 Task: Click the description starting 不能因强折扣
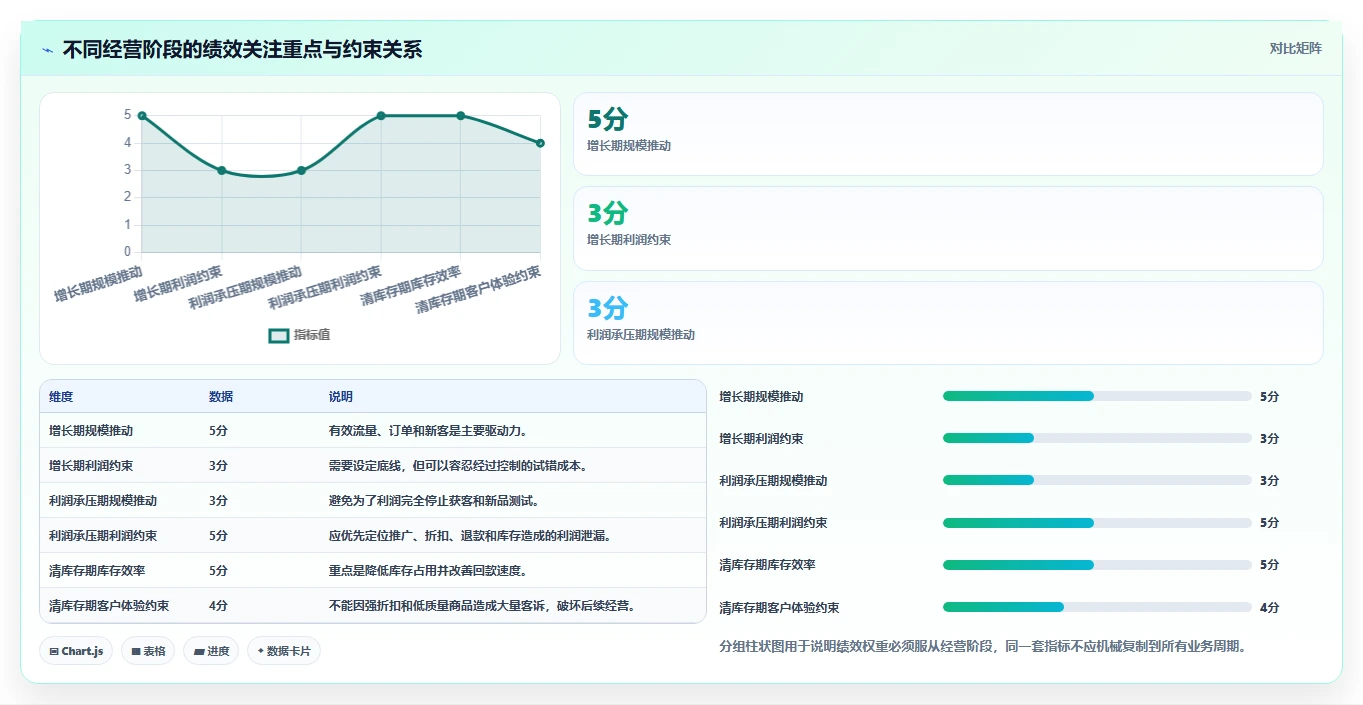pyautogui.click(x=482, y=606)
